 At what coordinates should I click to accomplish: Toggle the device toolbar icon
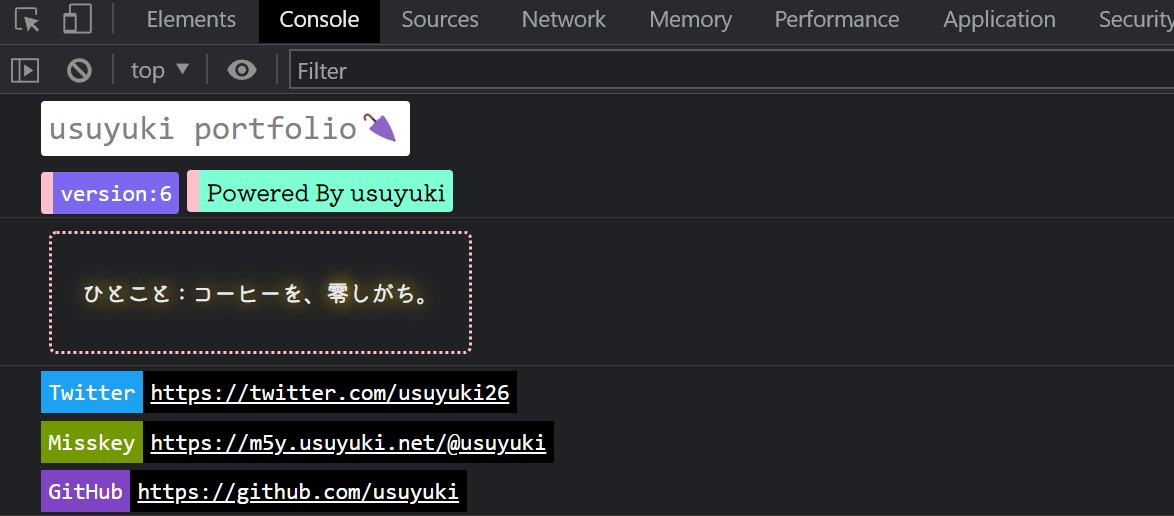pyautogui.click(x=77, y=20)
